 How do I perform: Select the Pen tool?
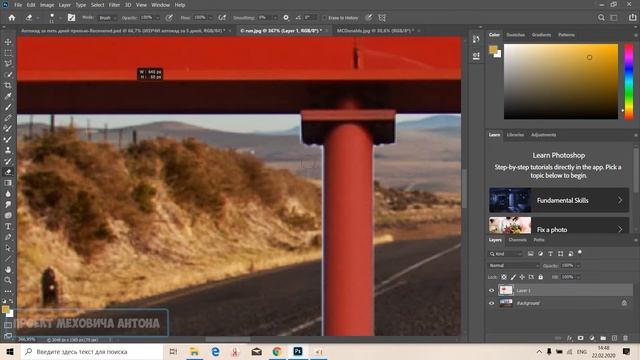[x=8, y=237]
